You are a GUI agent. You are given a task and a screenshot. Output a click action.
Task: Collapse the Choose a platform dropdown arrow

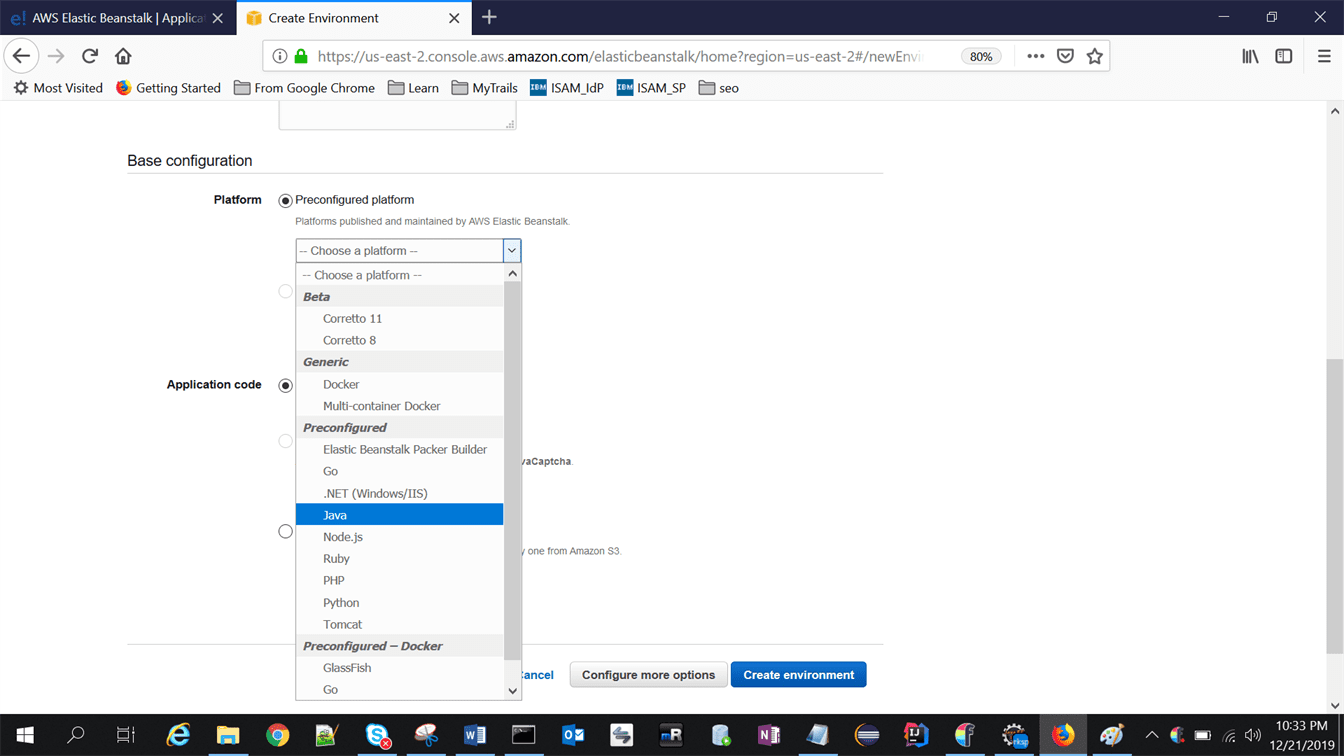(x=511, y=251)
